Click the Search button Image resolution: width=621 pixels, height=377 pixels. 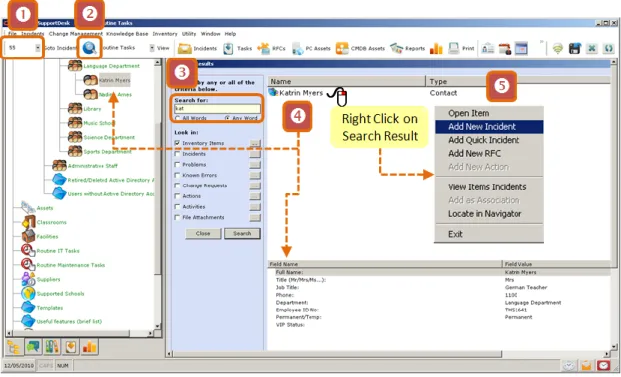(242, 234)
